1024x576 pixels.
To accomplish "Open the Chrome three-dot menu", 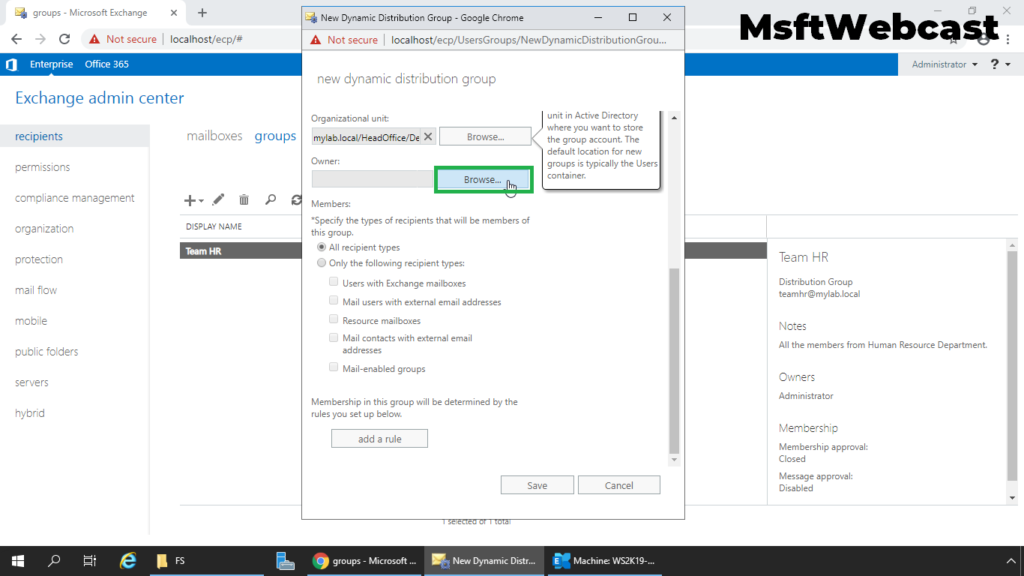I will (x=1008, y=39).
